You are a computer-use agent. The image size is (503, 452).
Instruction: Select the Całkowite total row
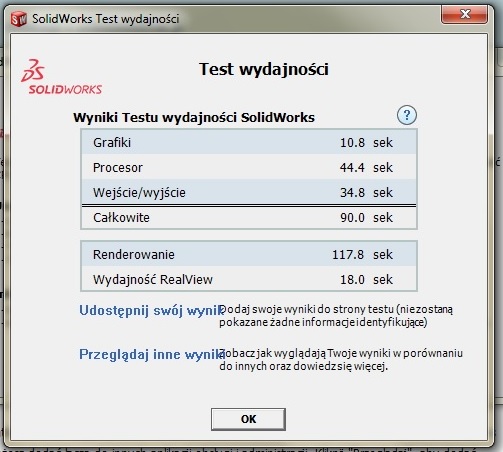(249, 217)
